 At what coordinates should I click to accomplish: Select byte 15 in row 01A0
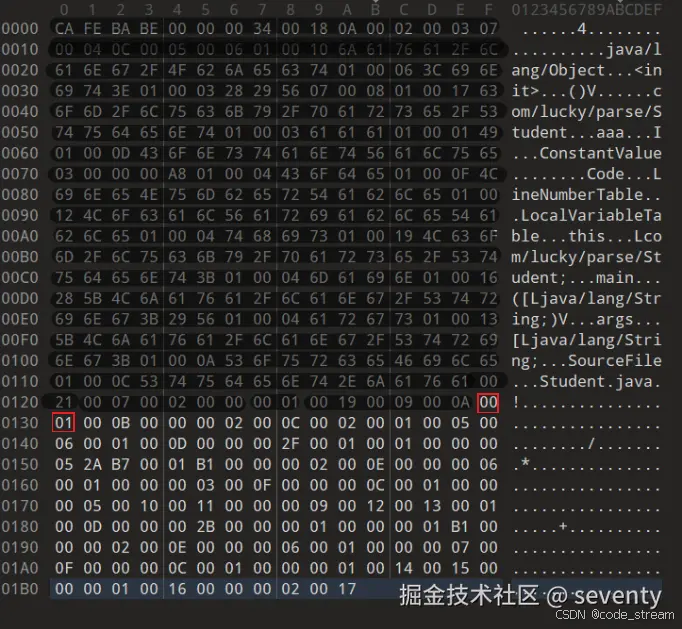pos(460,568)
